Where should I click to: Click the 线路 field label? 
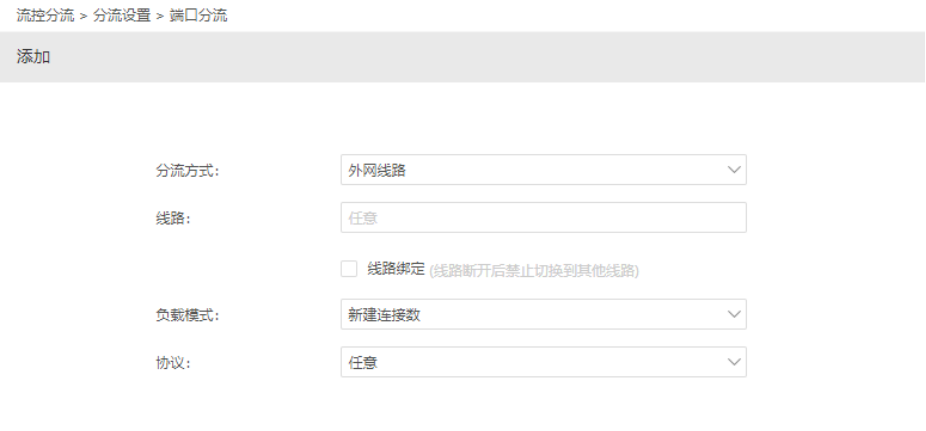click(173, 218)
